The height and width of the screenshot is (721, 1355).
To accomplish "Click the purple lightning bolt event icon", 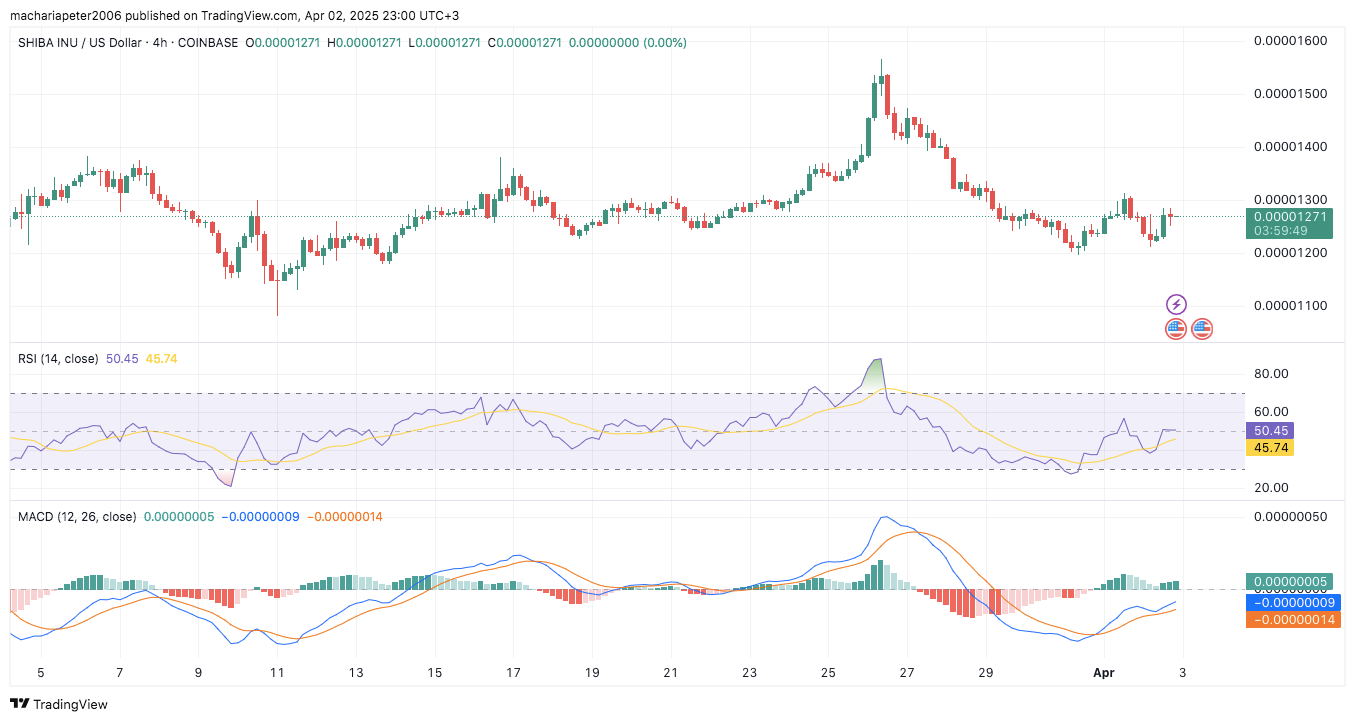I will pyautogui.click(x=1177, y=304).
